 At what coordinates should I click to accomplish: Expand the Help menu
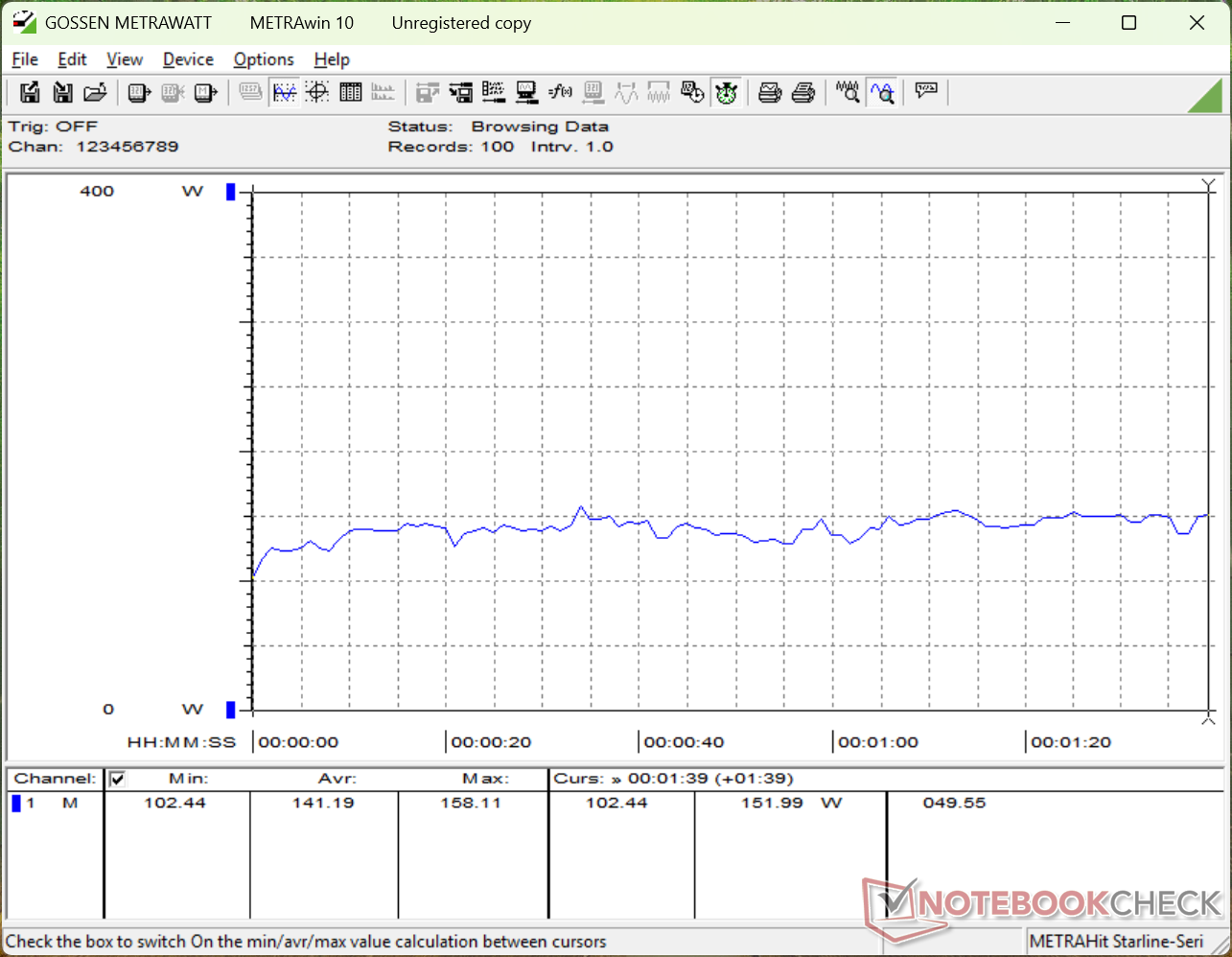click(x=332, y=59)
